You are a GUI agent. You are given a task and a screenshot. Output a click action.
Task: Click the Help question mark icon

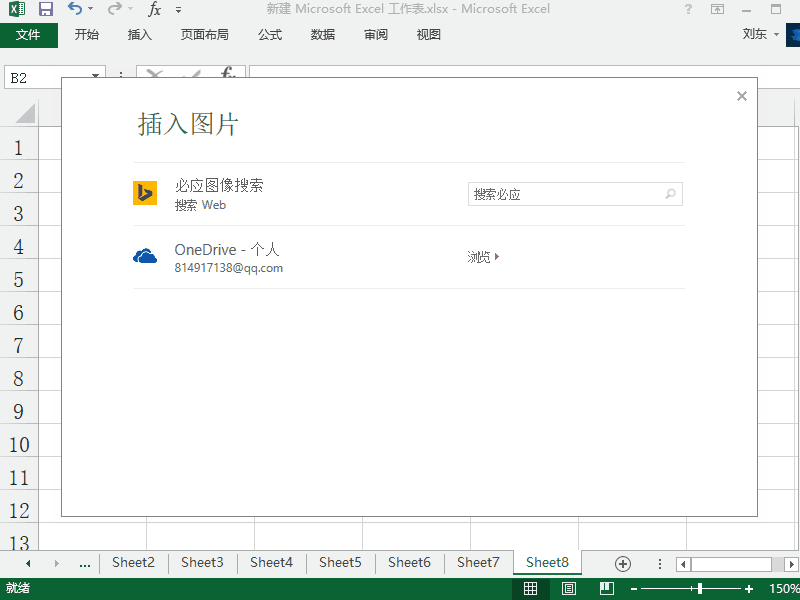(x=688, y=9)
